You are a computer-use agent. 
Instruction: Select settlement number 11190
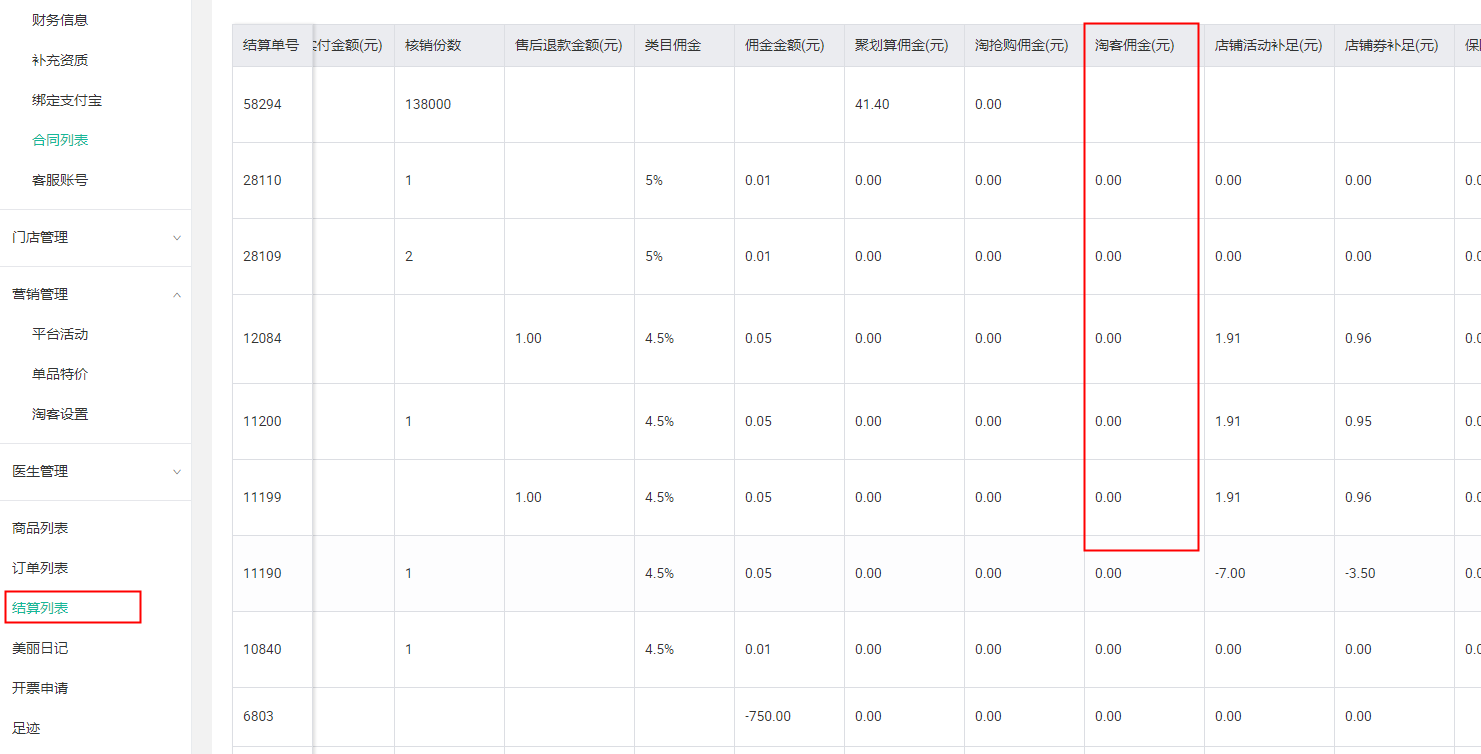pos(262,573)
